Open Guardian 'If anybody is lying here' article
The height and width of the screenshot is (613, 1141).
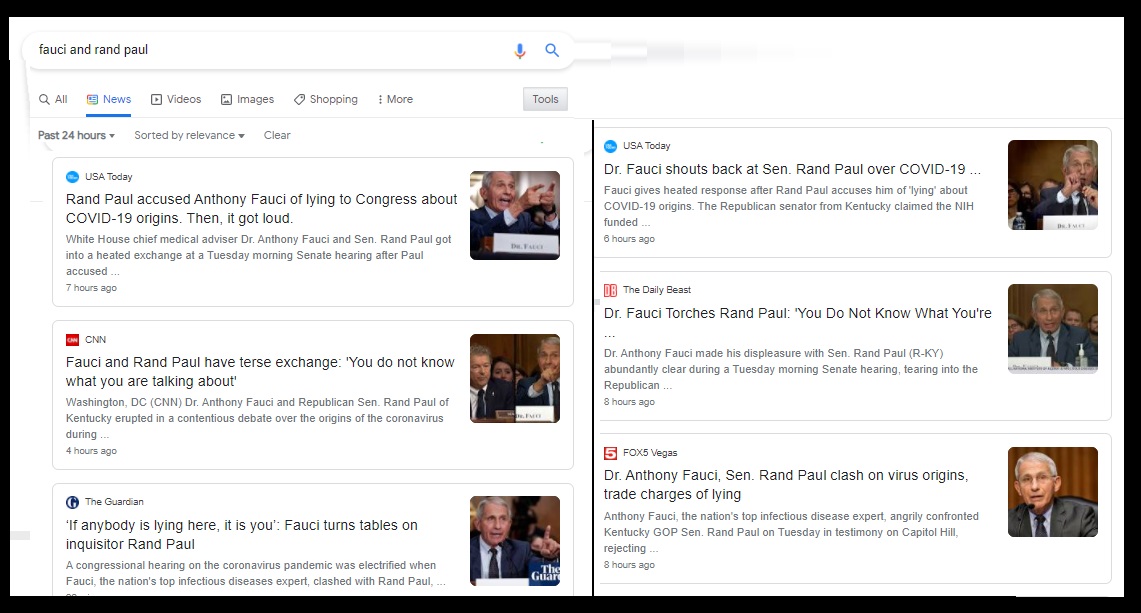pyautogui.click(x=242, y=535)
